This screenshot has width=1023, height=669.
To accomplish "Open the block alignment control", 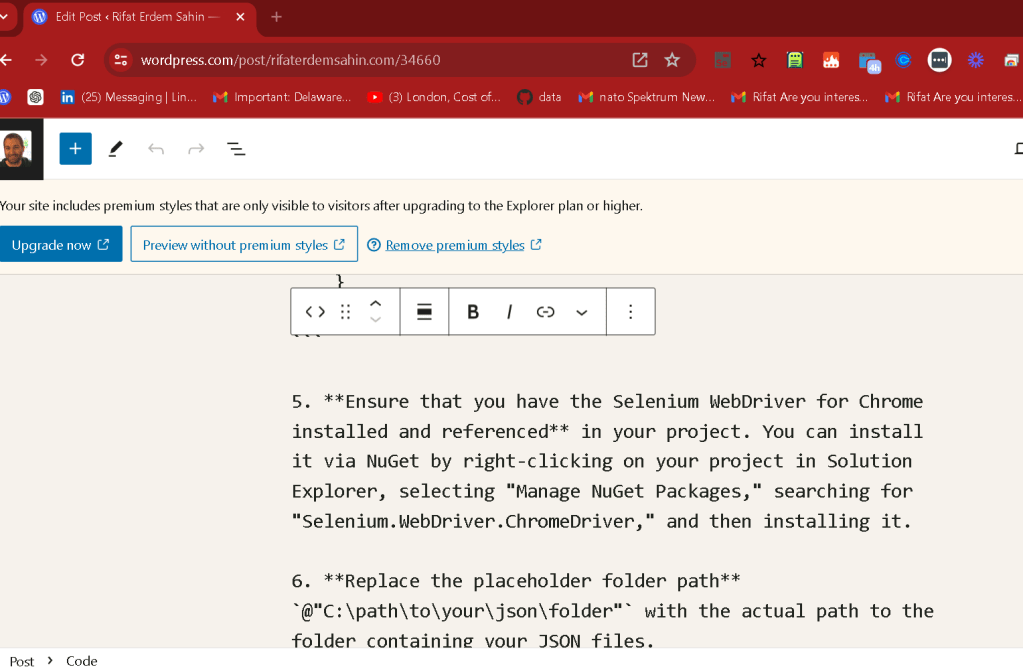I will pos(424,312).
